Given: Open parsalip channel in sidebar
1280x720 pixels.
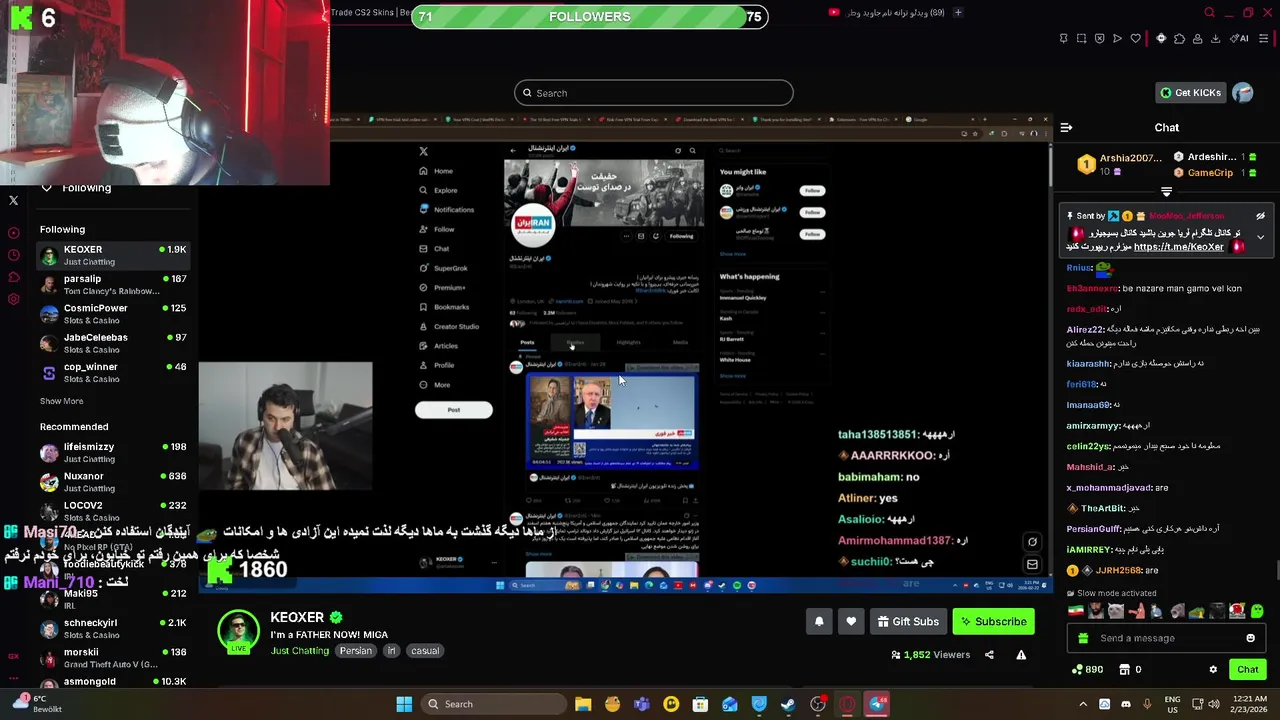Looking at the screenshot, I should point(113,285).
